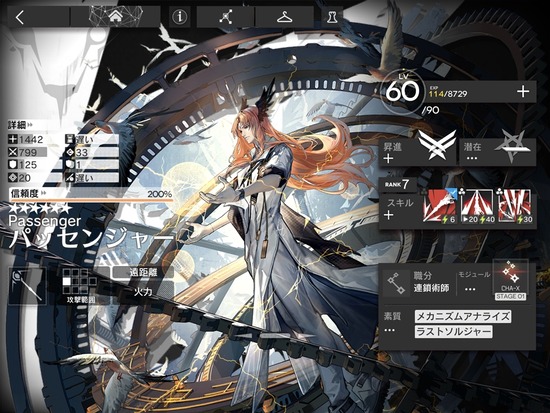Click the 職分 class label
The image size is (550, 413).
pos(422,276)
